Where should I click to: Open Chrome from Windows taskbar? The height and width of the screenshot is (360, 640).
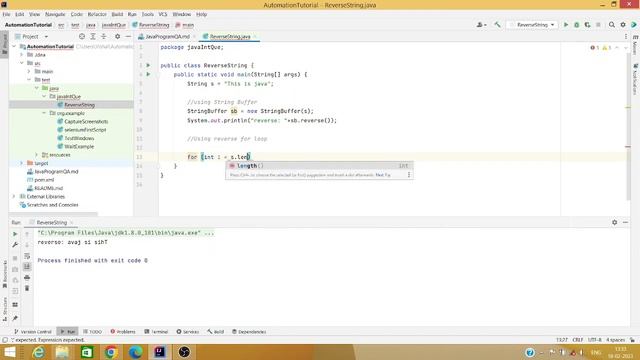coord(111,352)
